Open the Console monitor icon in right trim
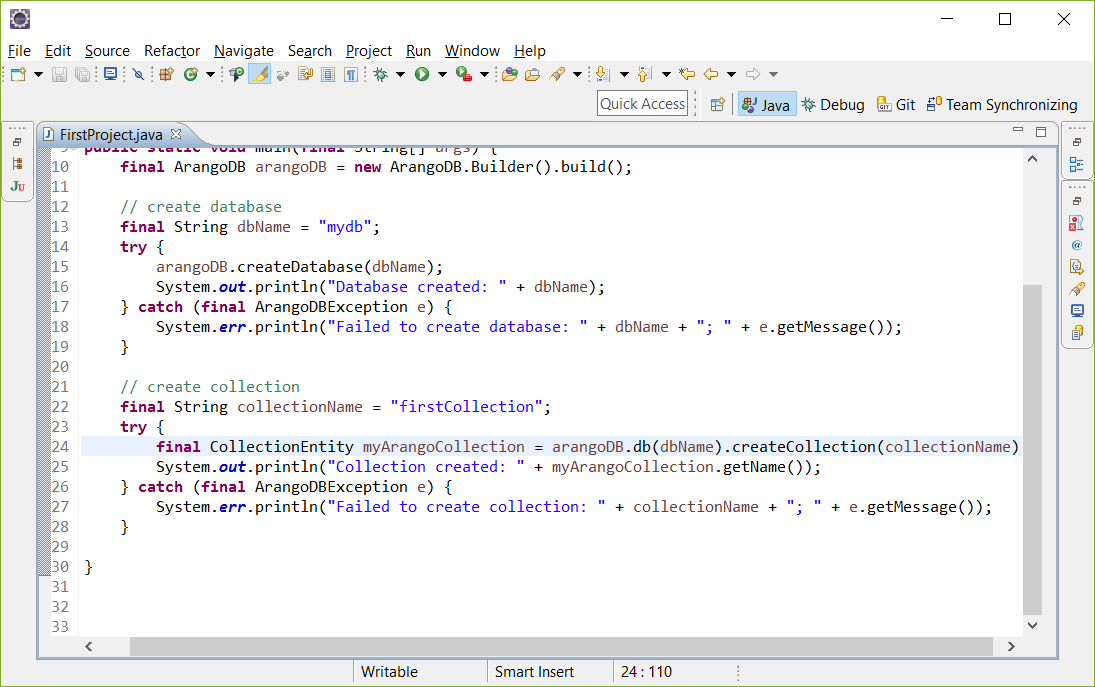This screenshot has width=1095, height=687. 1077,311
